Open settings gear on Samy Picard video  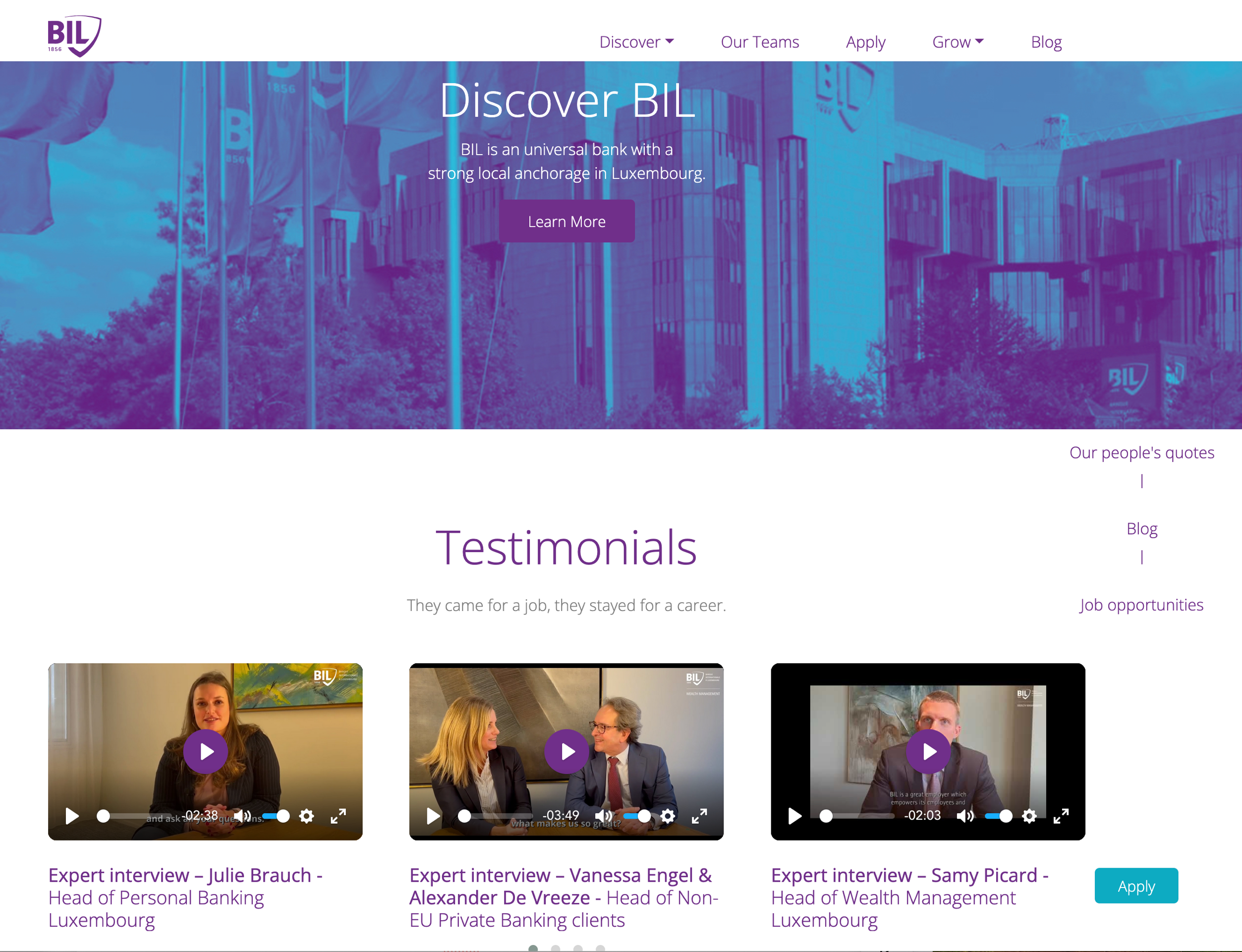(1029, 816)
